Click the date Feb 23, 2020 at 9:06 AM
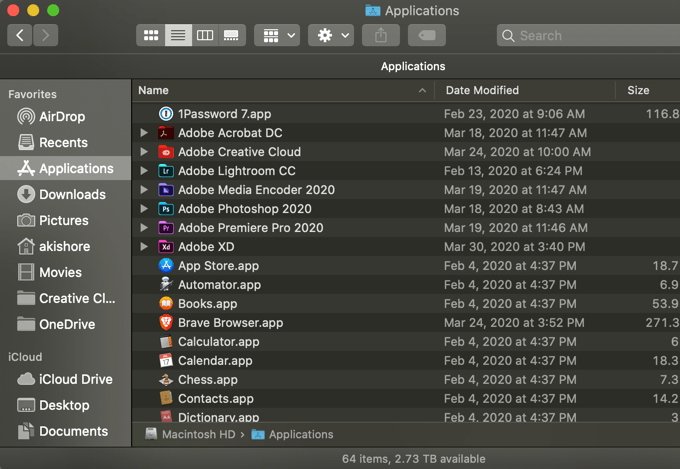 (x=514, y=114)
